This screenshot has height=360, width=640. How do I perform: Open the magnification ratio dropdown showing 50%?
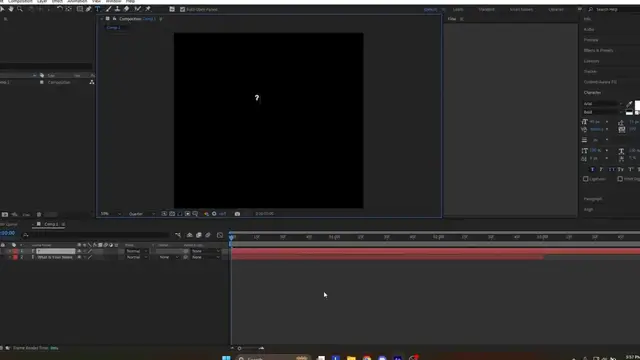click(111, 213)
